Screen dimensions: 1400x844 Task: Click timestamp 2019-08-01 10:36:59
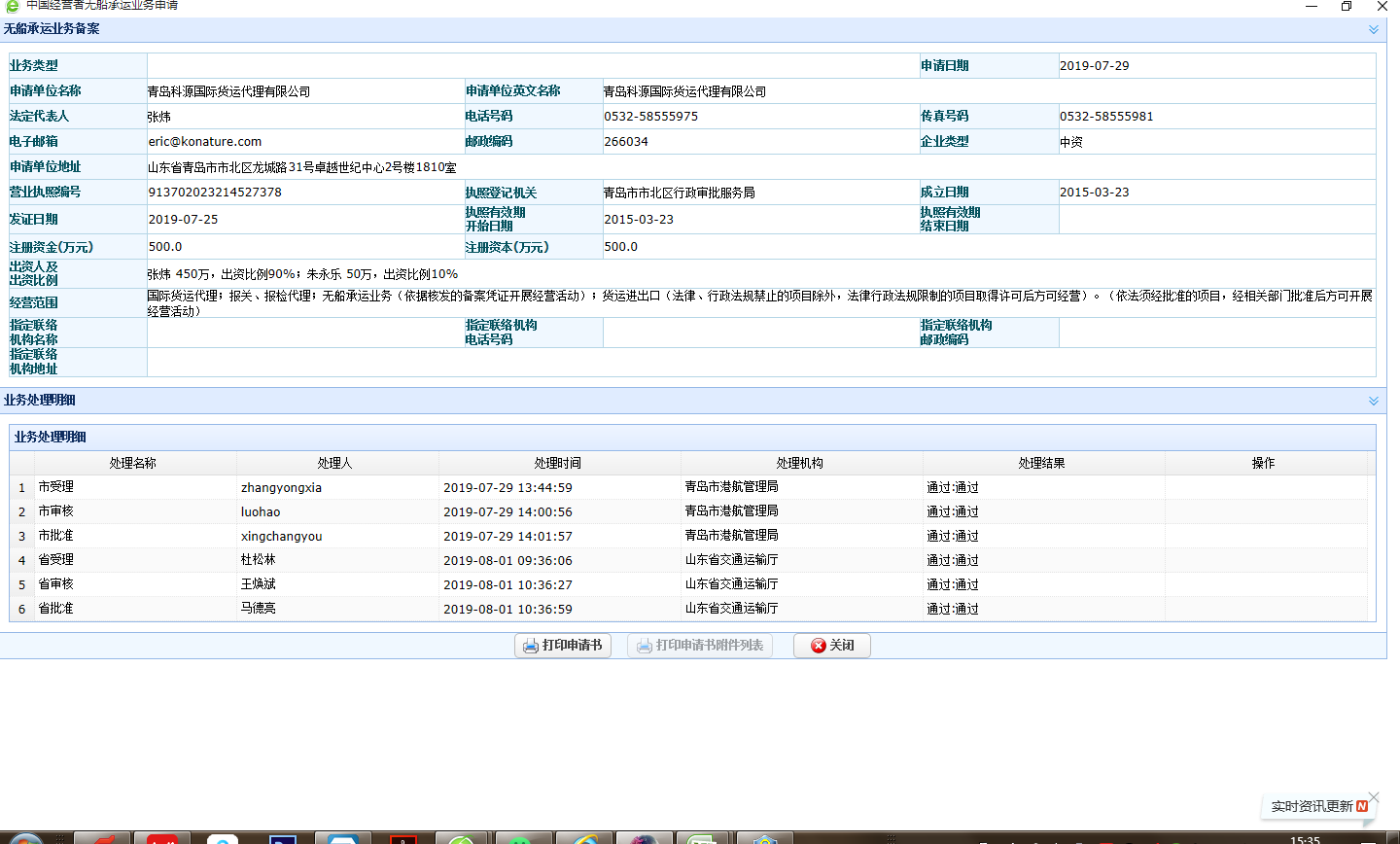click(x=507, y=609)
